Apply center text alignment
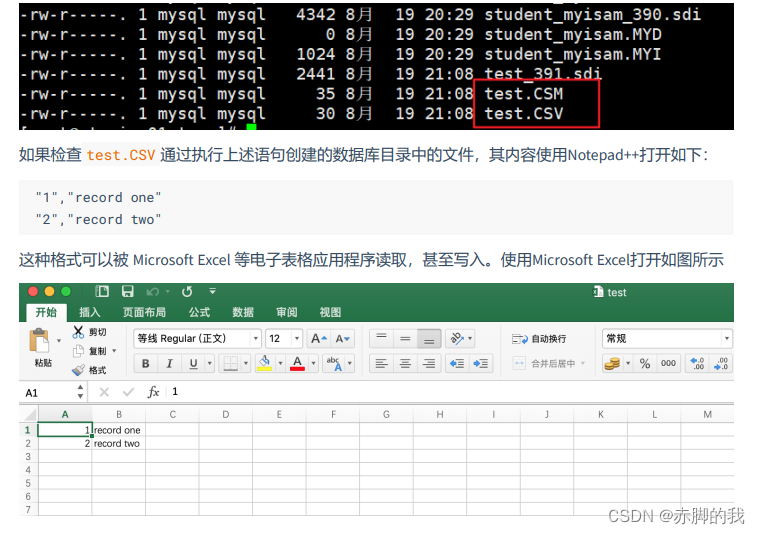 click(x=405, y=363)
